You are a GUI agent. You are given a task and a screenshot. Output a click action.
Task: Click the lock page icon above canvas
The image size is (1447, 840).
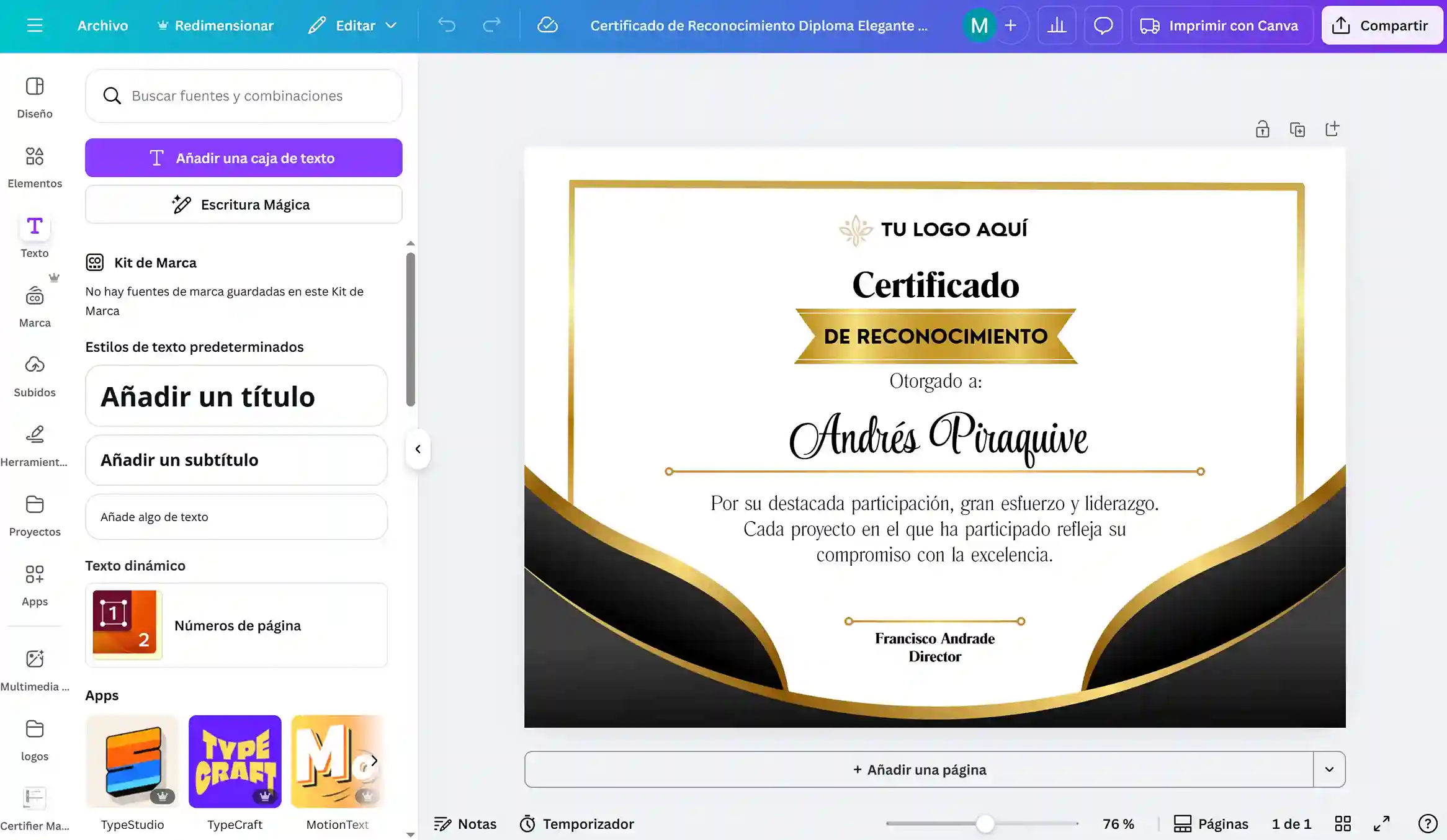[1262, 129]
